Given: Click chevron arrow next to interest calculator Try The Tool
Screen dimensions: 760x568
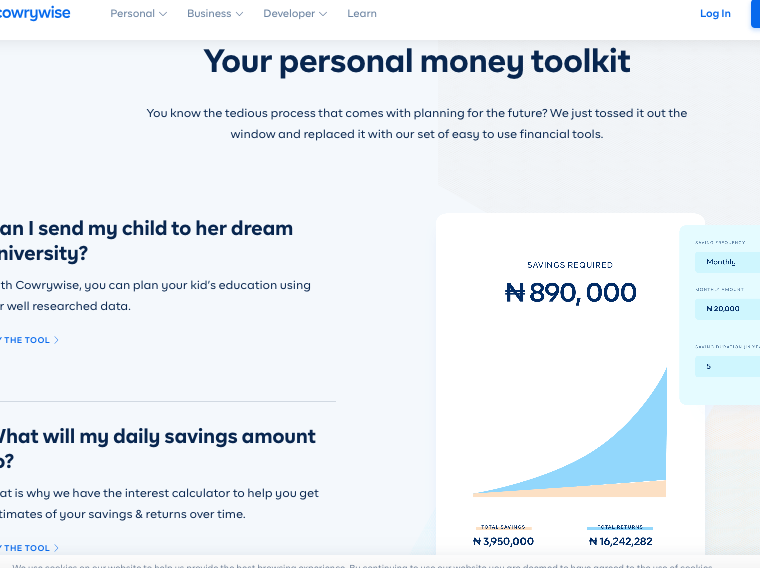Looking at the screenshot, I should [x=56, y=548].
